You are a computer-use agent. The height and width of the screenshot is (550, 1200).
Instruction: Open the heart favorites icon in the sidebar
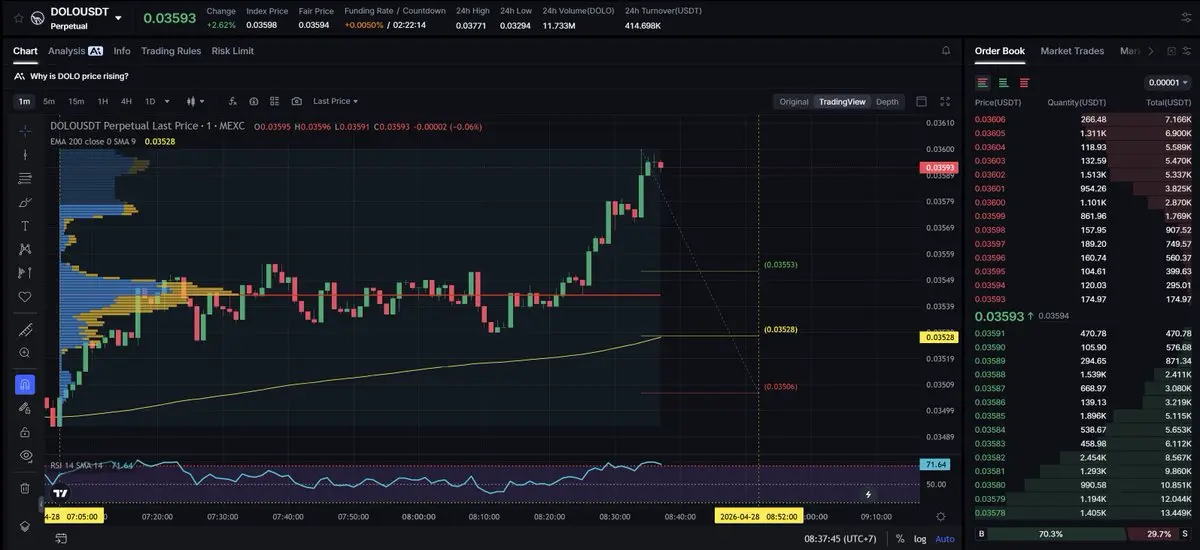(25, 297)
